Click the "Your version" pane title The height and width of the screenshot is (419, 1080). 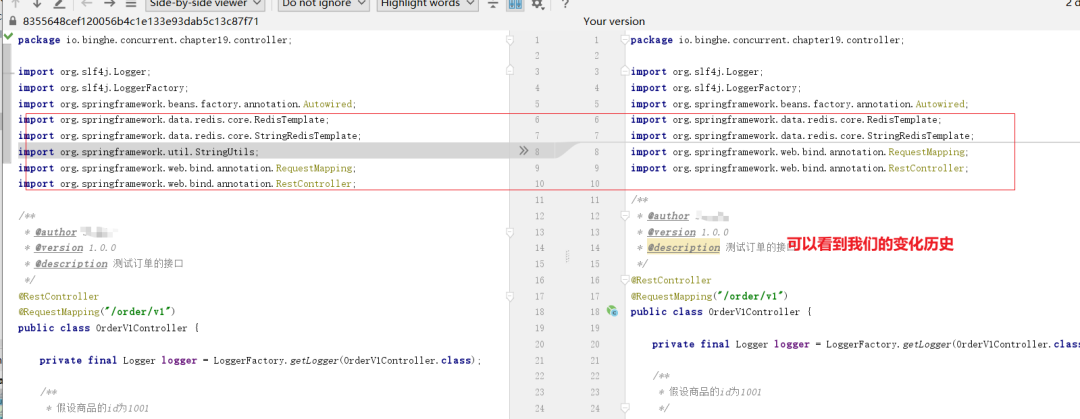614,21
